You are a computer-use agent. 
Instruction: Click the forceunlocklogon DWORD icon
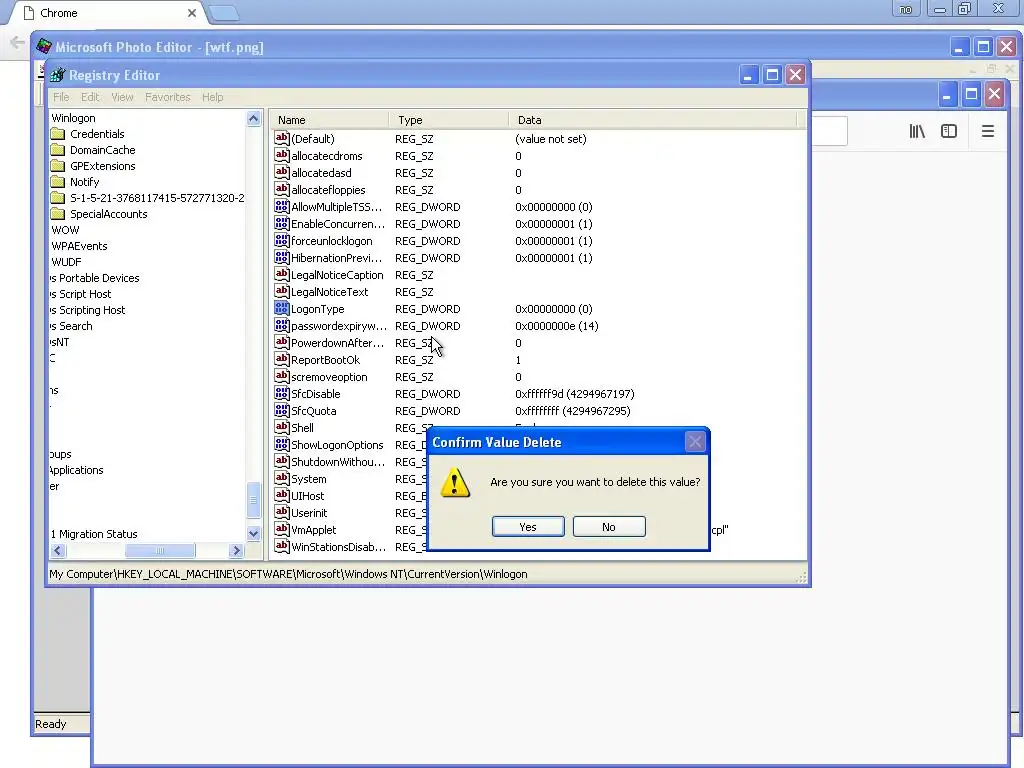(x=281, y=240)
